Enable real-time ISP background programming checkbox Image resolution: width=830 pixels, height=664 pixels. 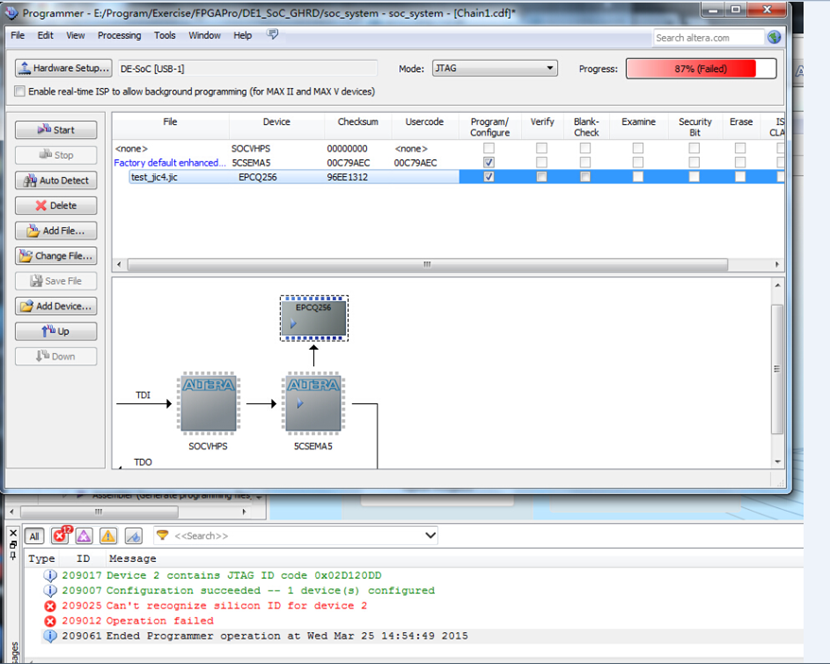(20, 91)
